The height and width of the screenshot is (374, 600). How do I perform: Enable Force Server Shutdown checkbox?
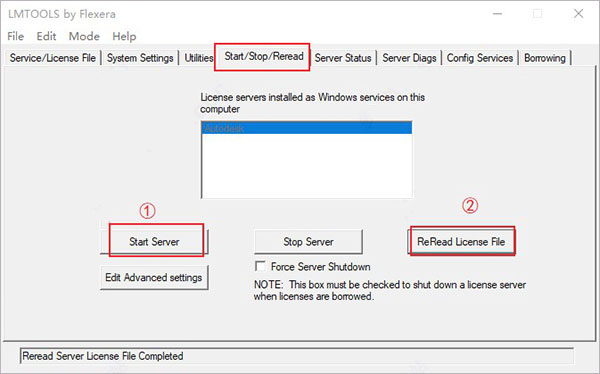click(260, 266)
